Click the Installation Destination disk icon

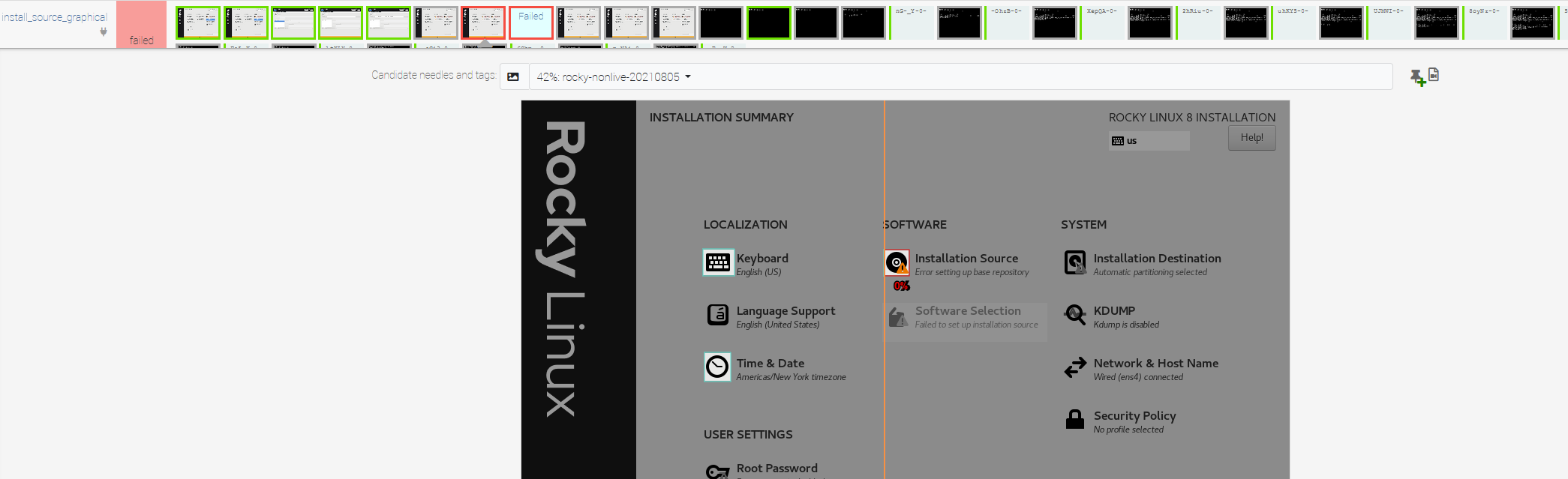(1075, 262)
